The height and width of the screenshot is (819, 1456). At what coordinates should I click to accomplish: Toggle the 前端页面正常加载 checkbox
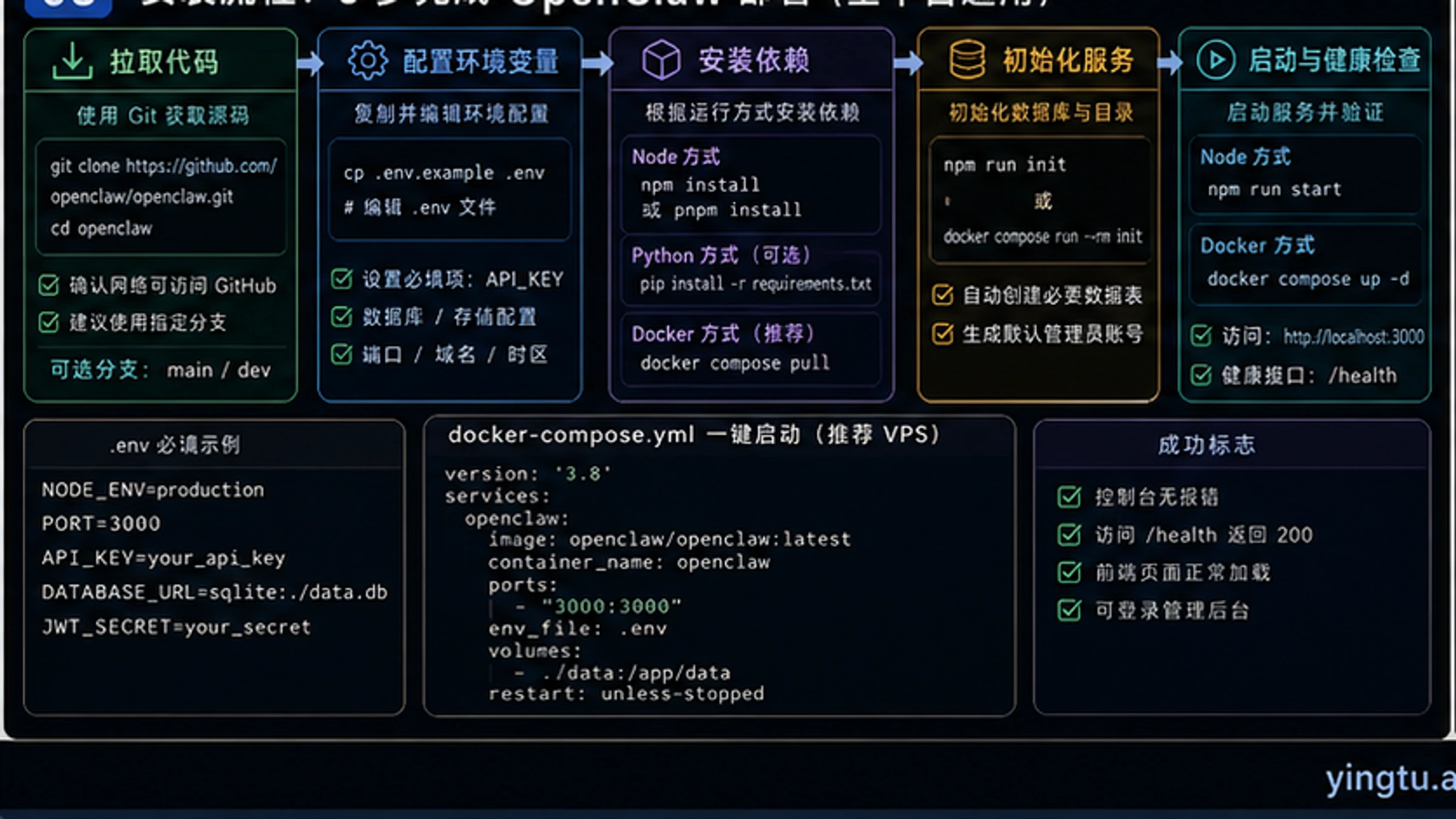click(1069, 572)
